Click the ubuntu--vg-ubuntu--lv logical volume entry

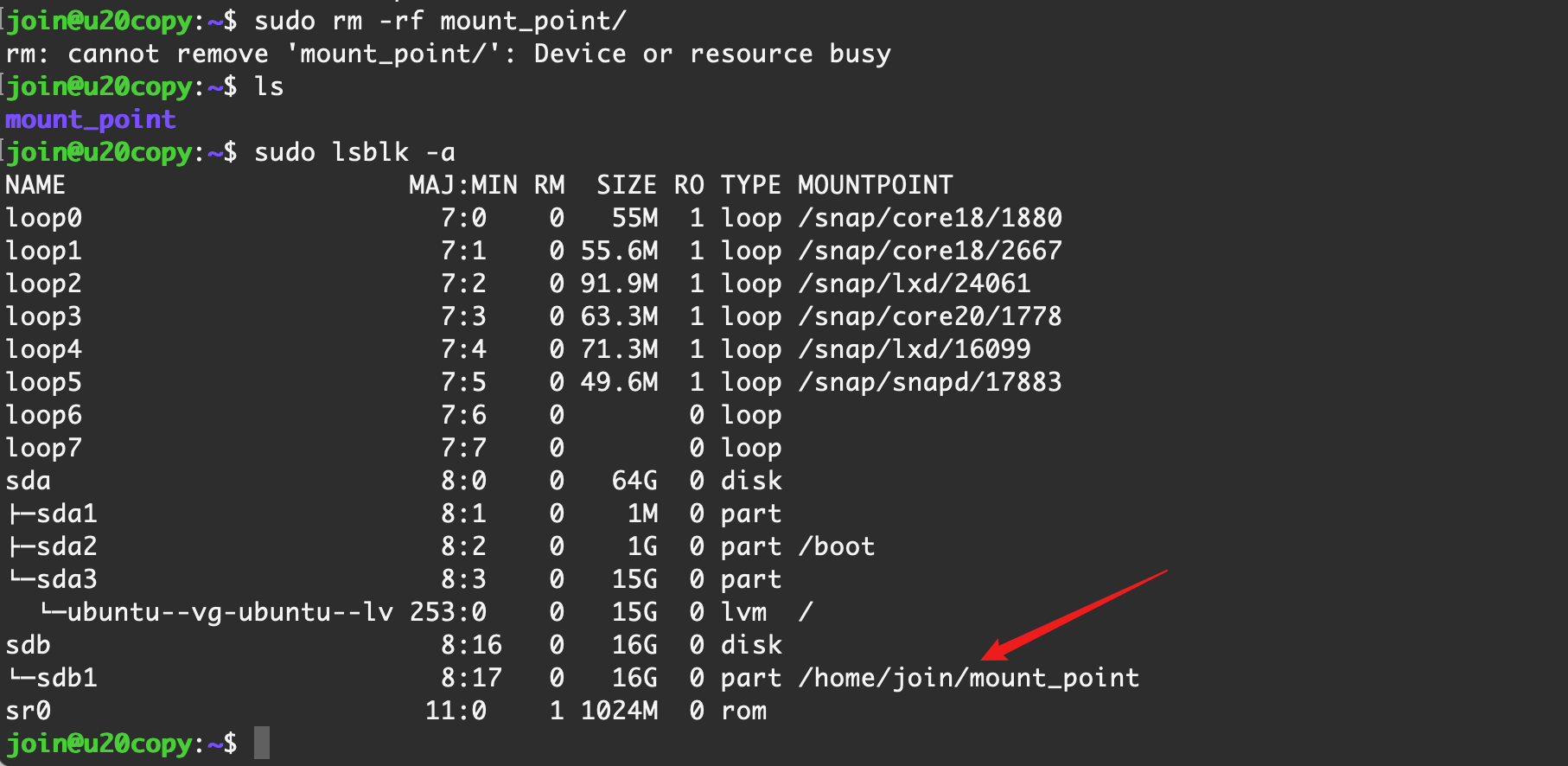click(x=229, y=612)
